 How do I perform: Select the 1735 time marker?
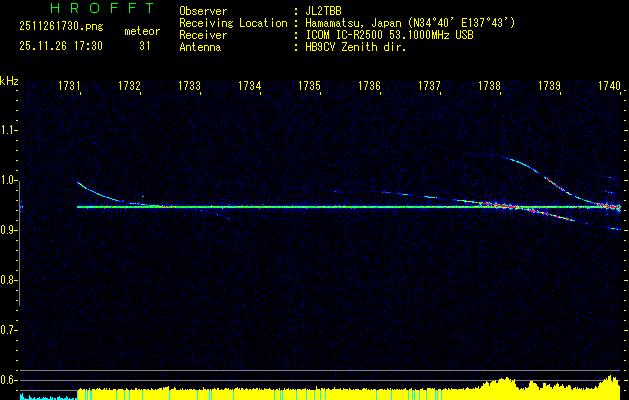pos(309,87)
